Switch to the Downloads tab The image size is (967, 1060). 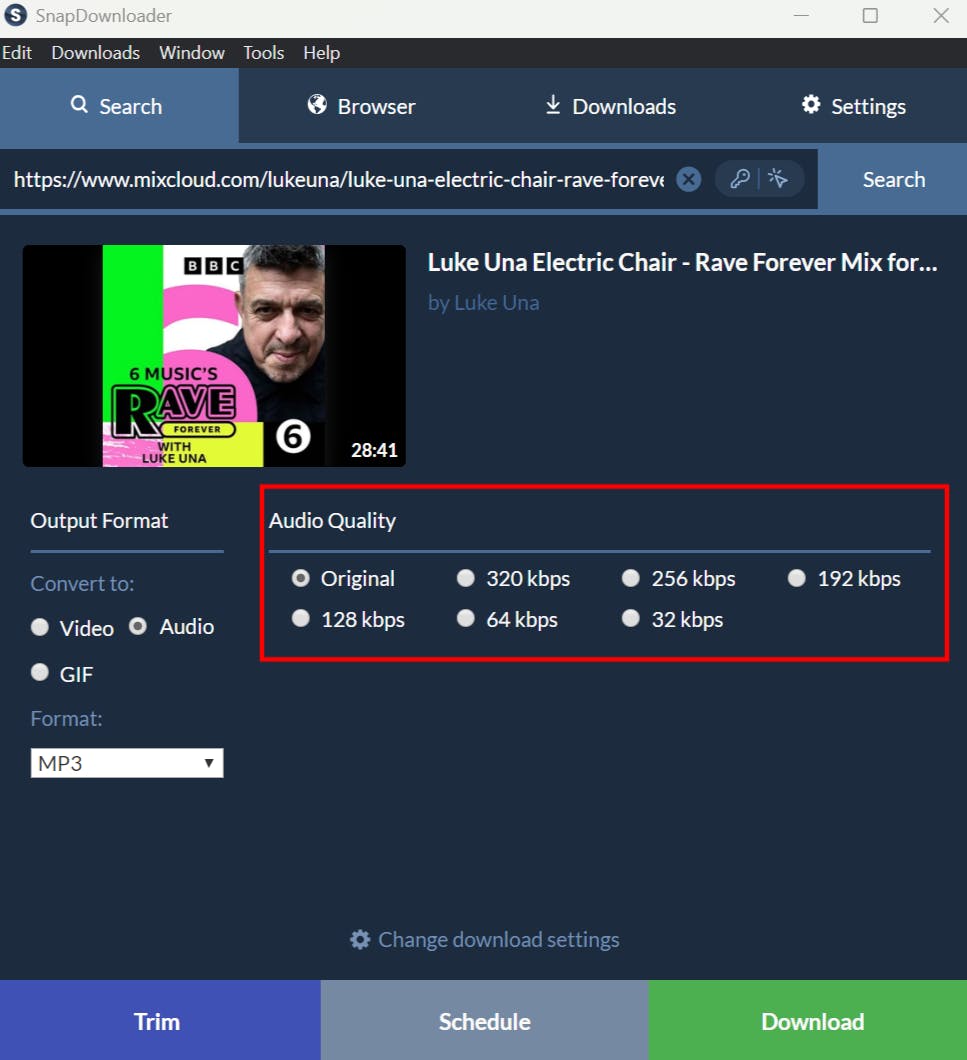[x=610, y=105]
